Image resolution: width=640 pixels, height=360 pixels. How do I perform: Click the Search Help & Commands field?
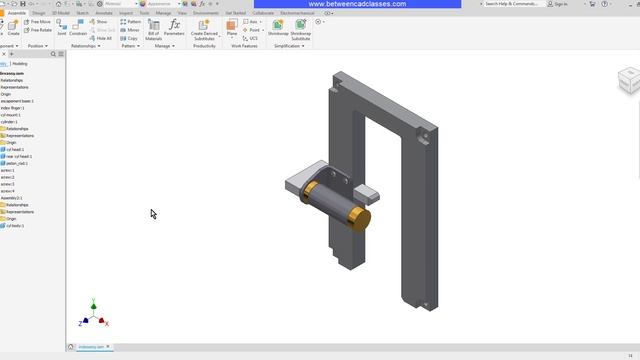click(515, 4)
